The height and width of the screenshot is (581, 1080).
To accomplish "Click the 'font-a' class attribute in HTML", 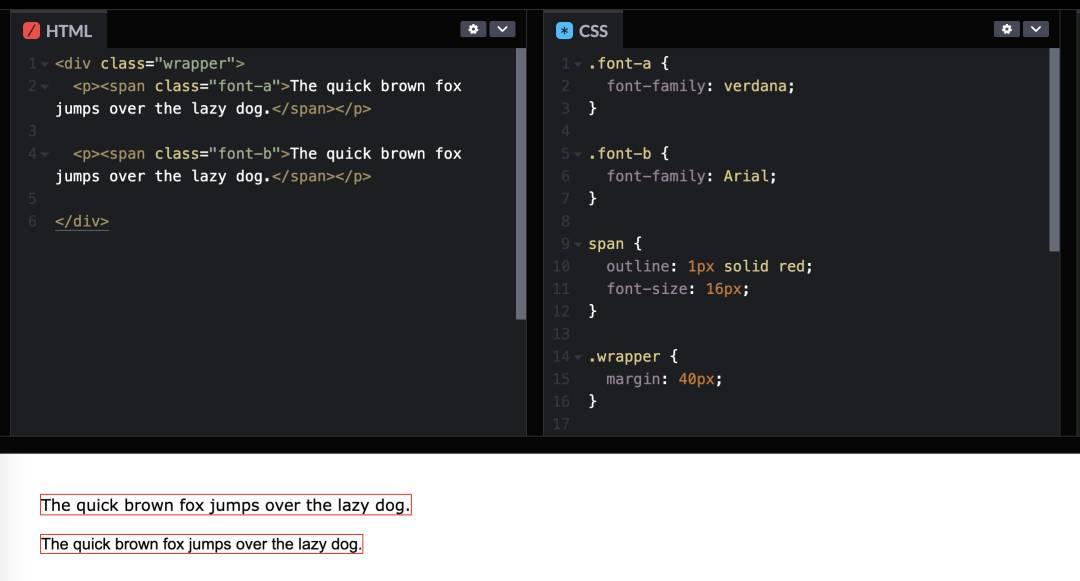I will 244,86.
